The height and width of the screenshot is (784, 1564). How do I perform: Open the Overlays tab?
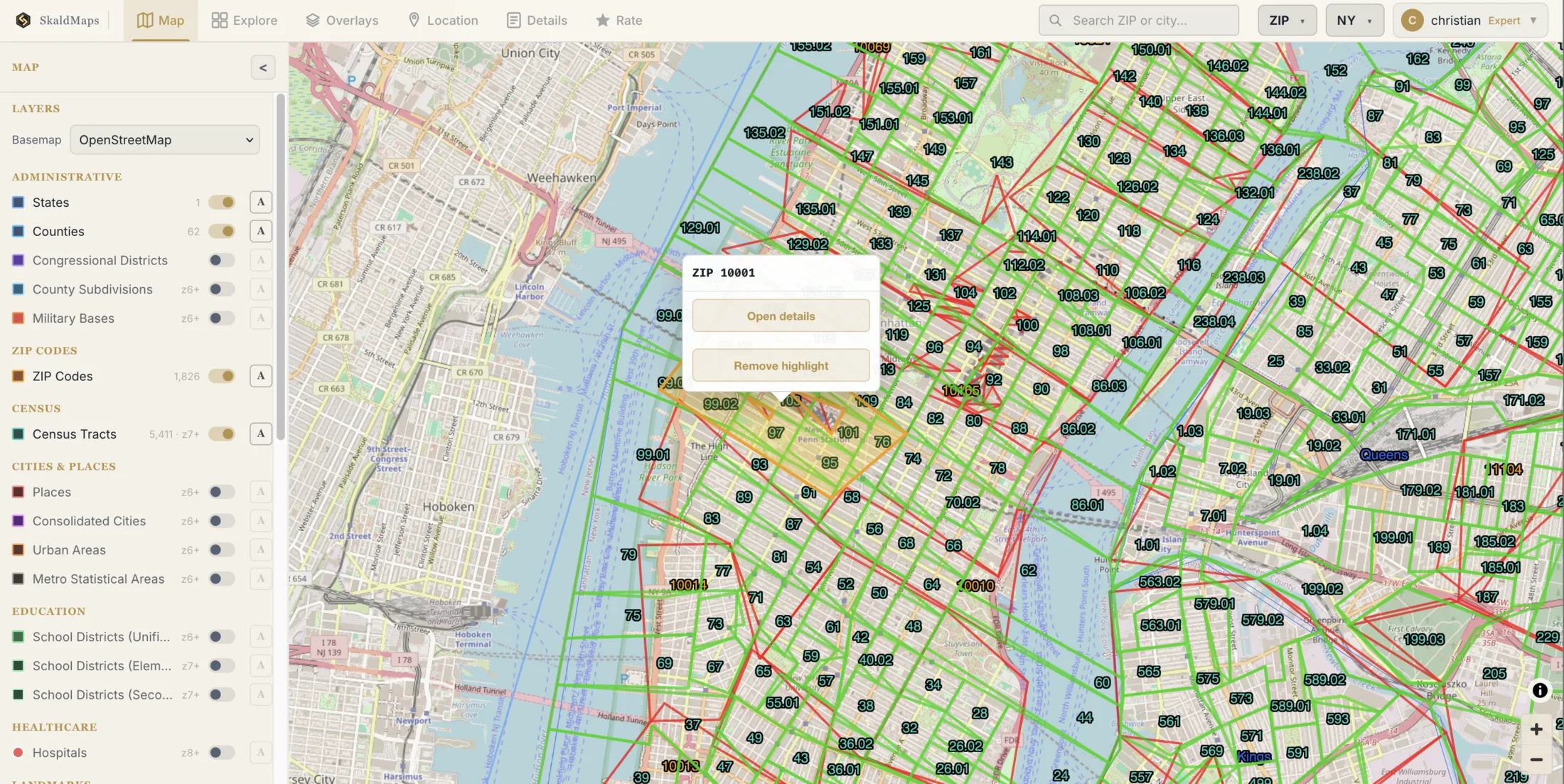(x=342, y=21)
